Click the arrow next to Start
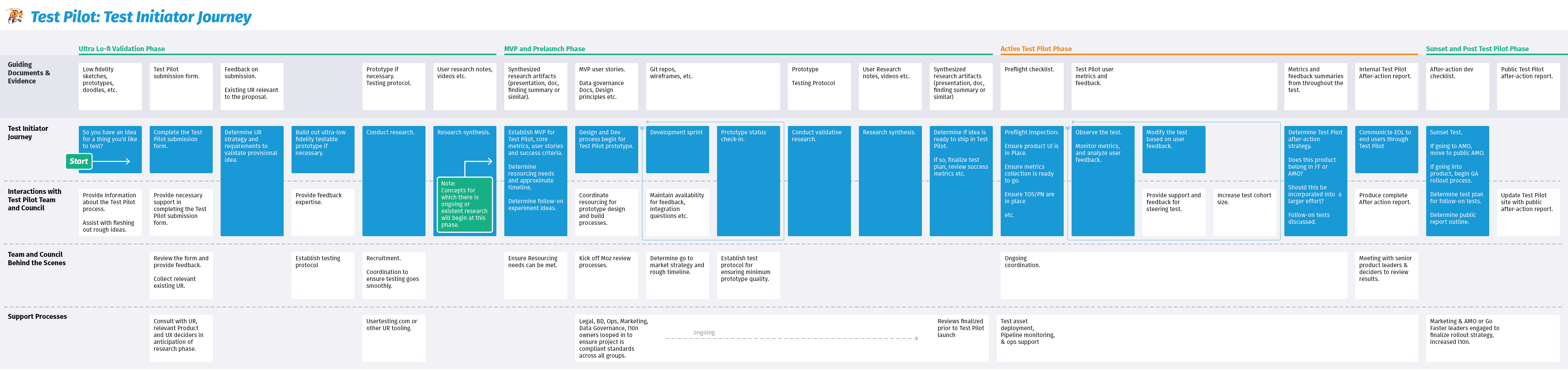The width and height of the screenshot is (1568, 370). click(x=111, y=161)
